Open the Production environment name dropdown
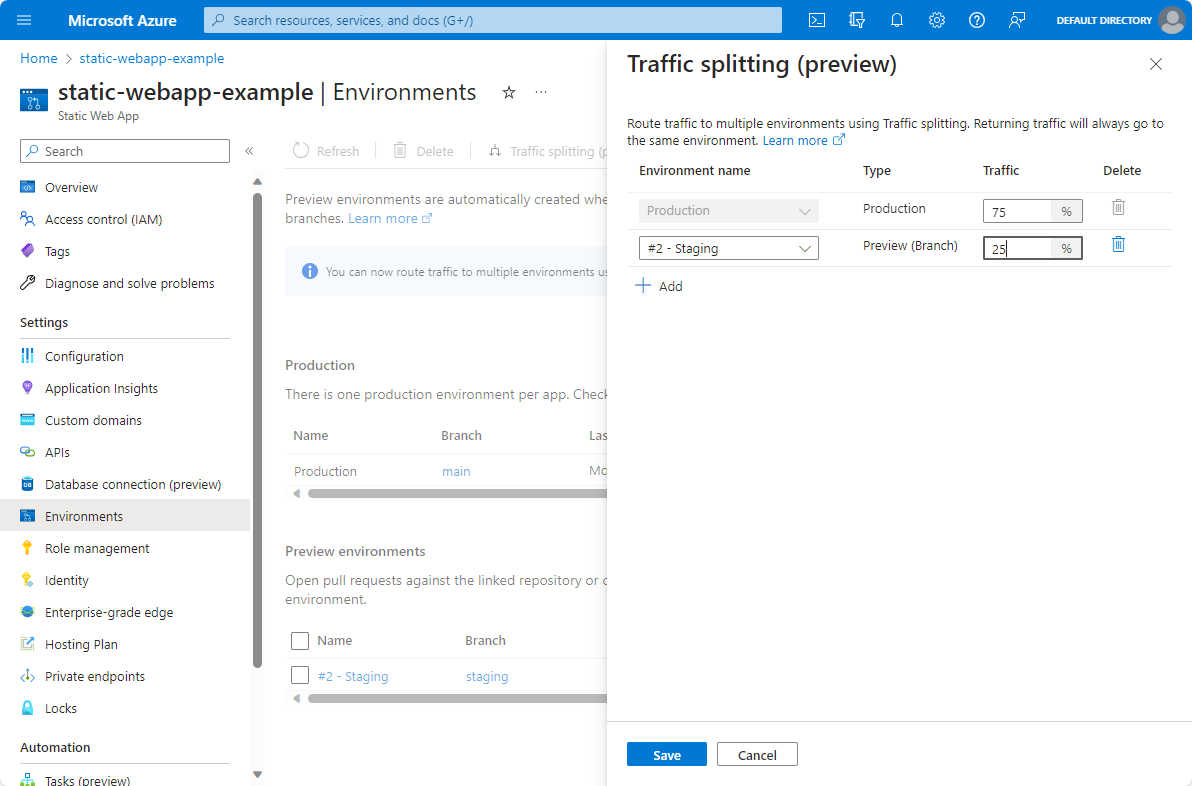This screenshot has width=1192, height=786. tap(728, 211)
